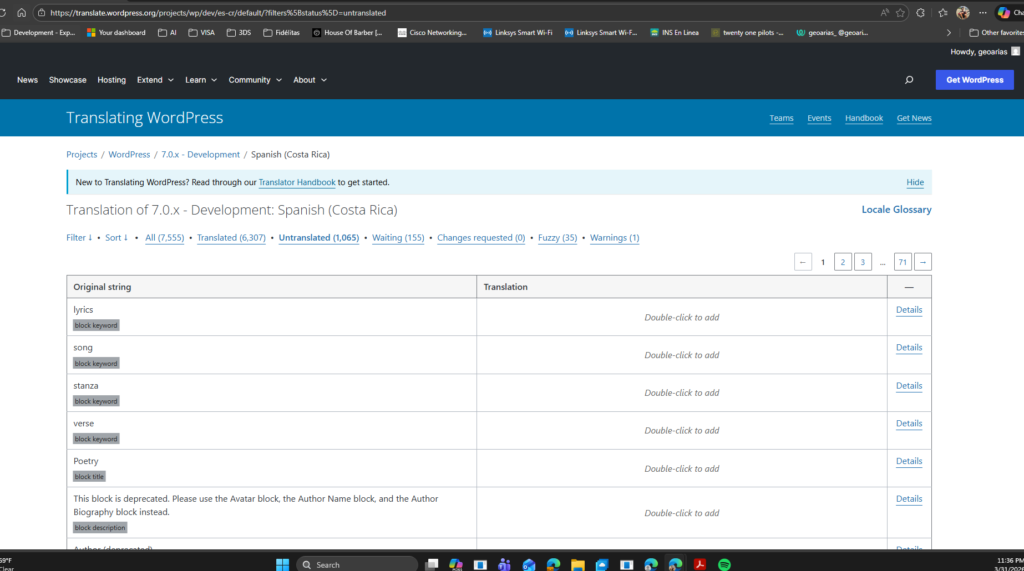Go to next page using right arrow

923,262
